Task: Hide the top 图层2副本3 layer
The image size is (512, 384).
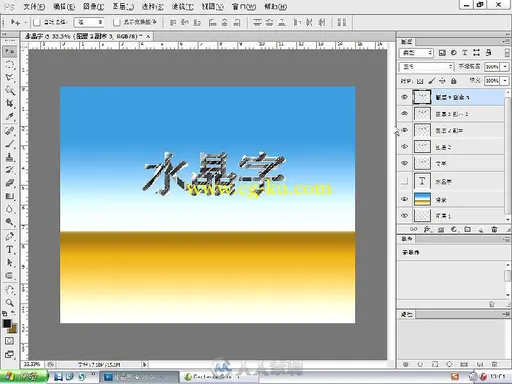Action: [x=405, y=97]
